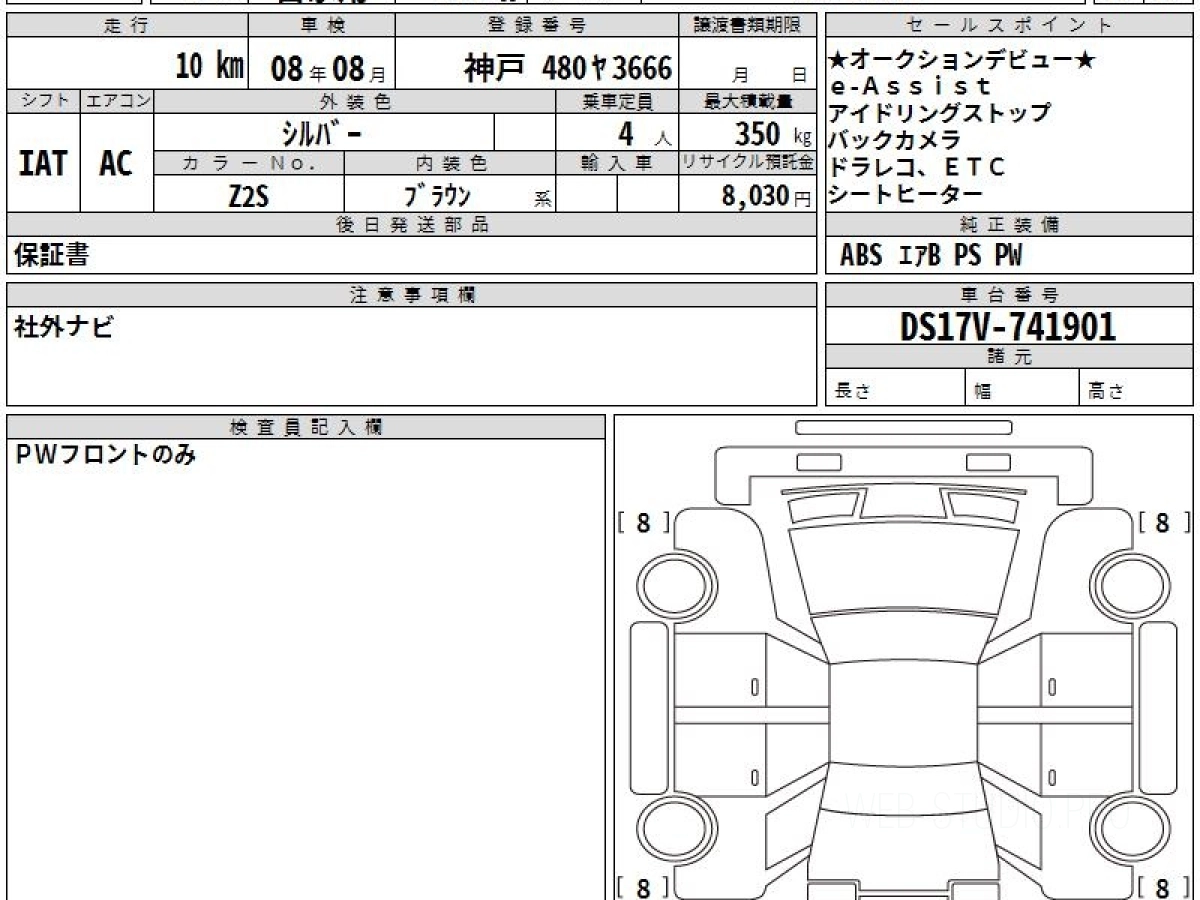
Task: Click the 諸元 header
Action: tap(1009, 357)
